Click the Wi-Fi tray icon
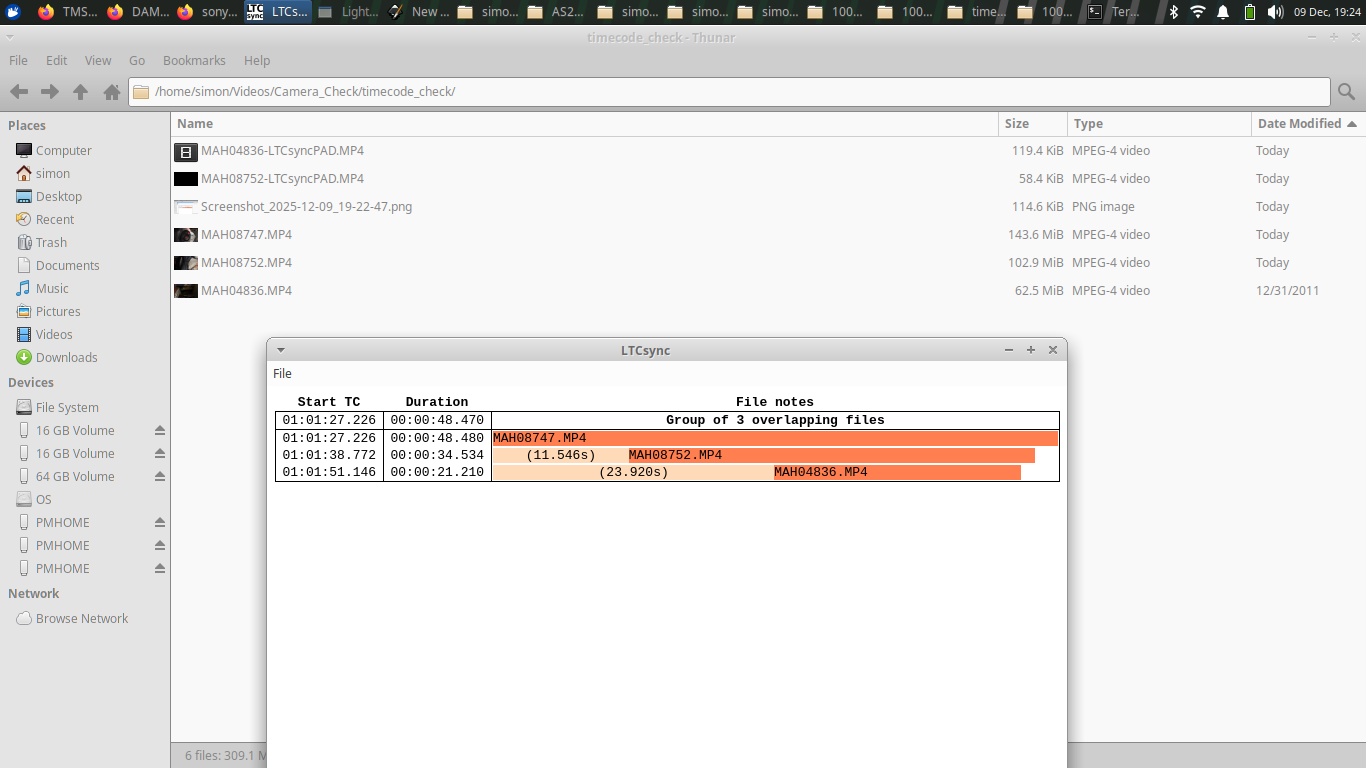 point(1198,12)
